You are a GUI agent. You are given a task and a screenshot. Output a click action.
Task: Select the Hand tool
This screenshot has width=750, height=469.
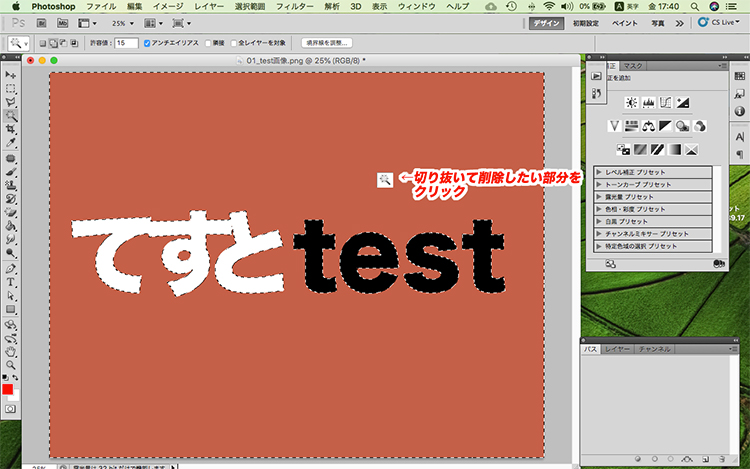pos(11,352)
